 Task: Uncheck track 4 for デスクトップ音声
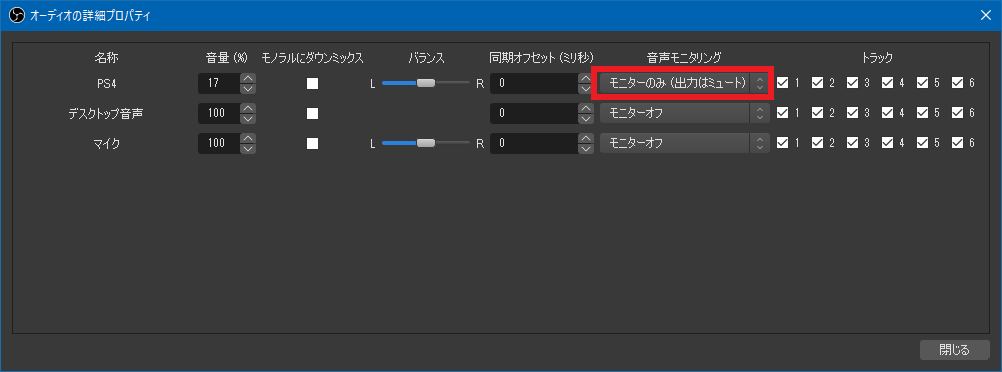(888, 112)
